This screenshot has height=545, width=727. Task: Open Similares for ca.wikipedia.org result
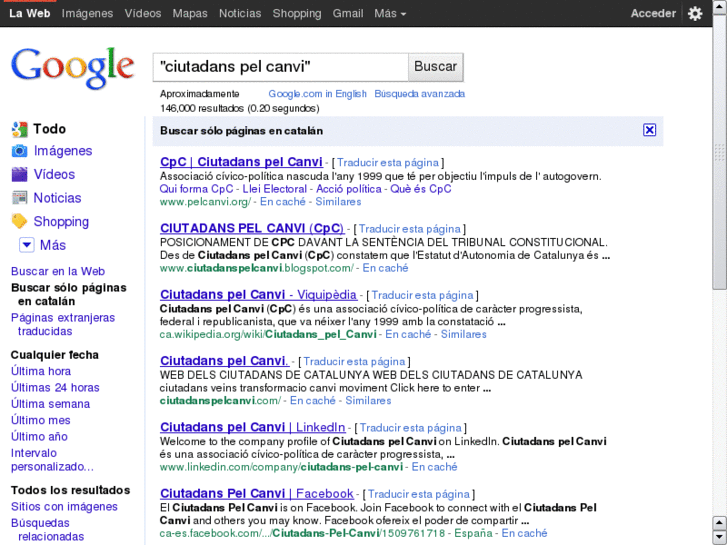[x=464, y=334]
